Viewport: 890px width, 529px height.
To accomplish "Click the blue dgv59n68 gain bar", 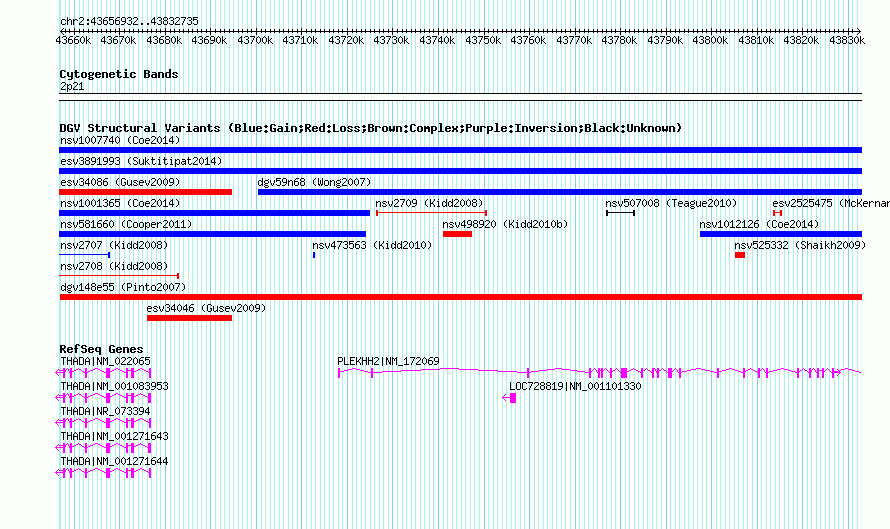I will 560,192.
